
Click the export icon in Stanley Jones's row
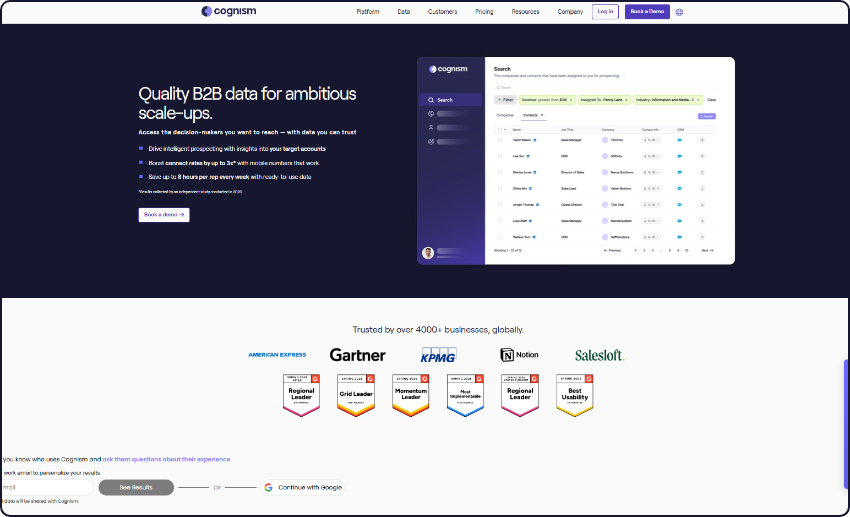[x=702, y=172]
